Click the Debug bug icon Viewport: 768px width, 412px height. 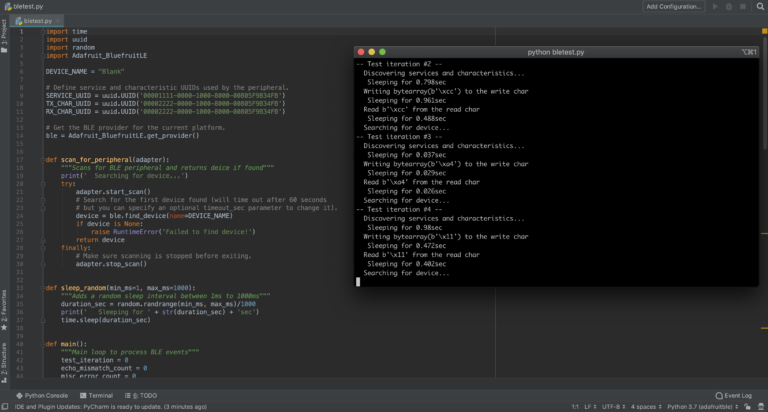(x=729, y=6)
